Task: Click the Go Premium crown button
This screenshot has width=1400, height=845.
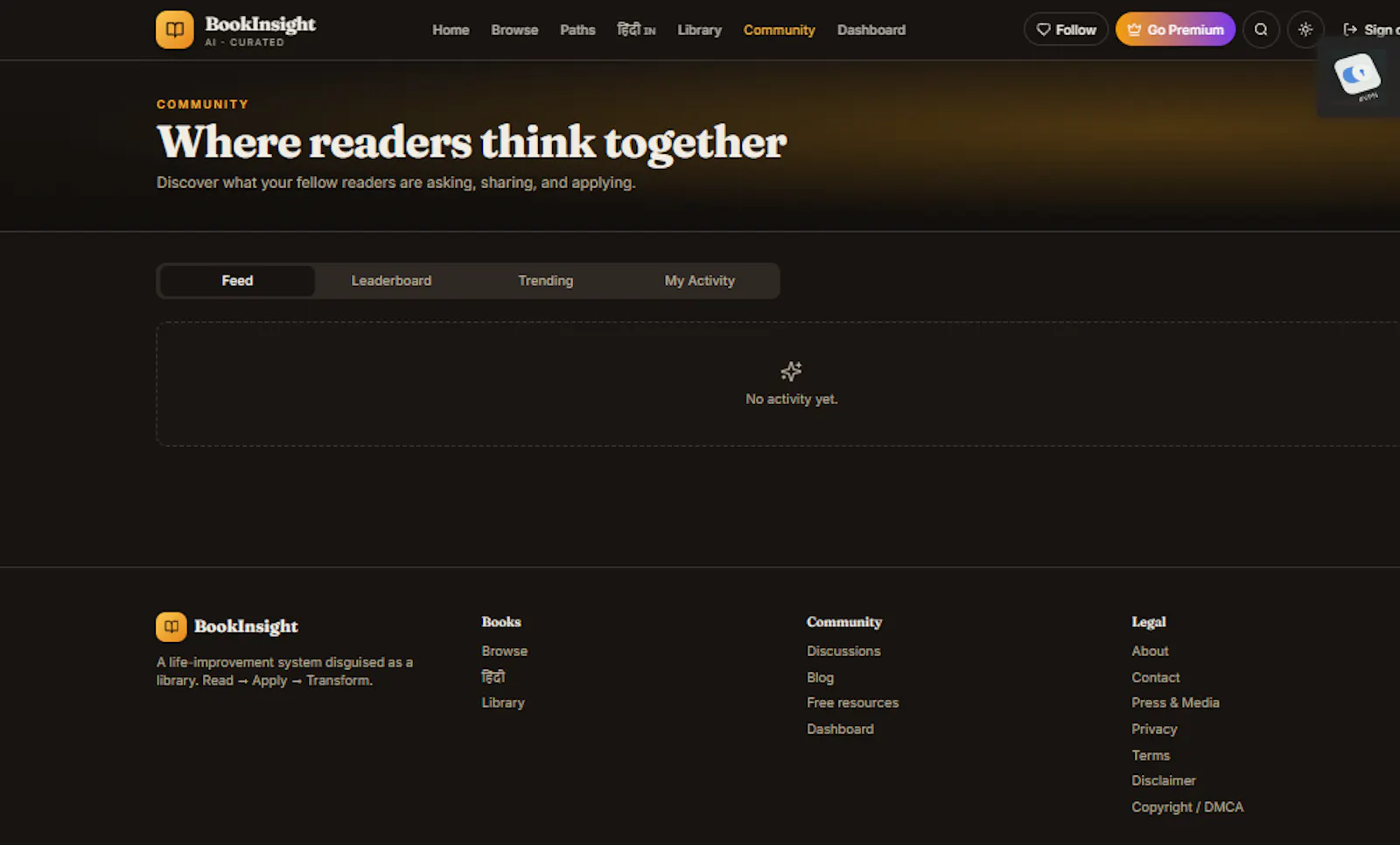Action: 1175,30
